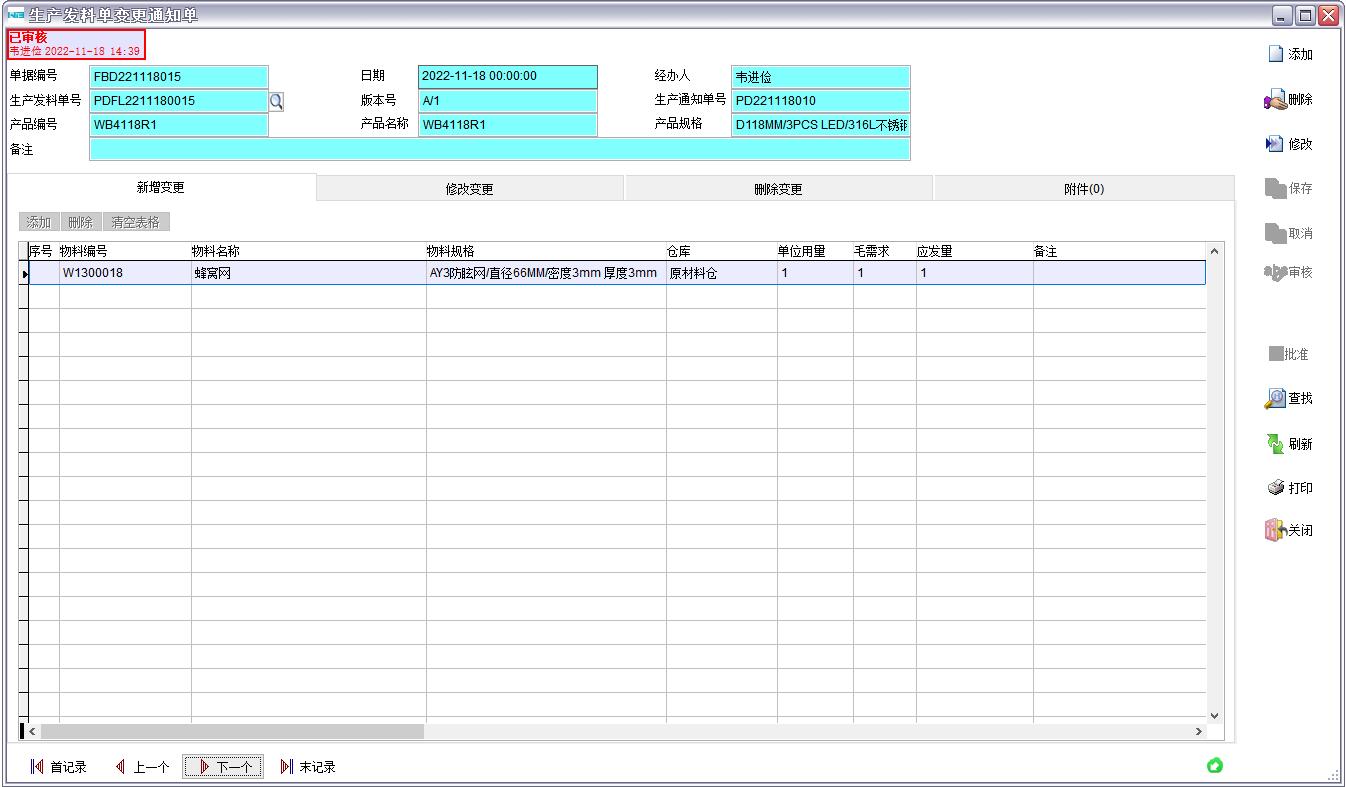Click the 备注 remarks input field
1346x787 pixels.
click(499, 150)
